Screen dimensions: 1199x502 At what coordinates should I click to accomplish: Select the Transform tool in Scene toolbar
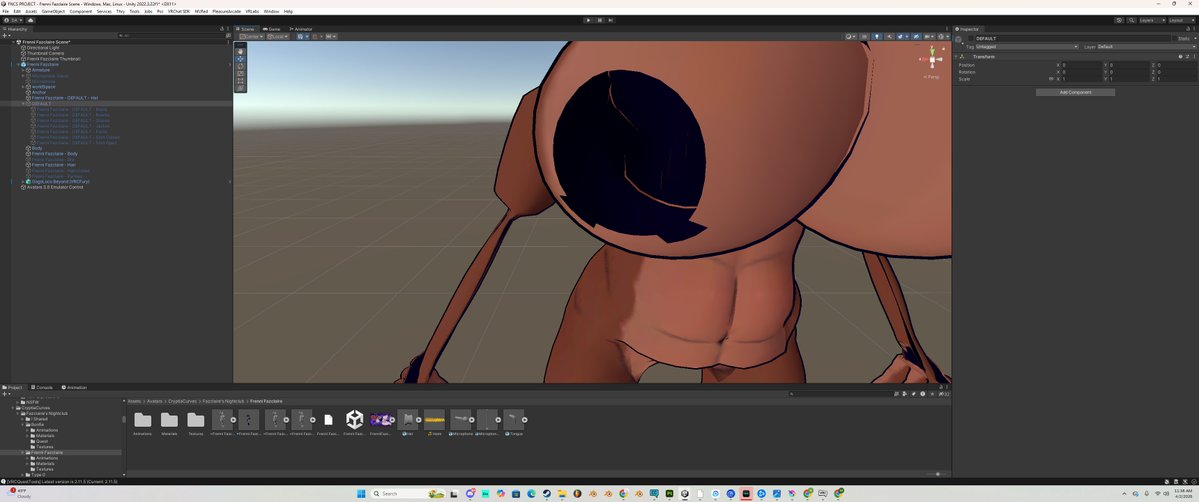point(241,88)
